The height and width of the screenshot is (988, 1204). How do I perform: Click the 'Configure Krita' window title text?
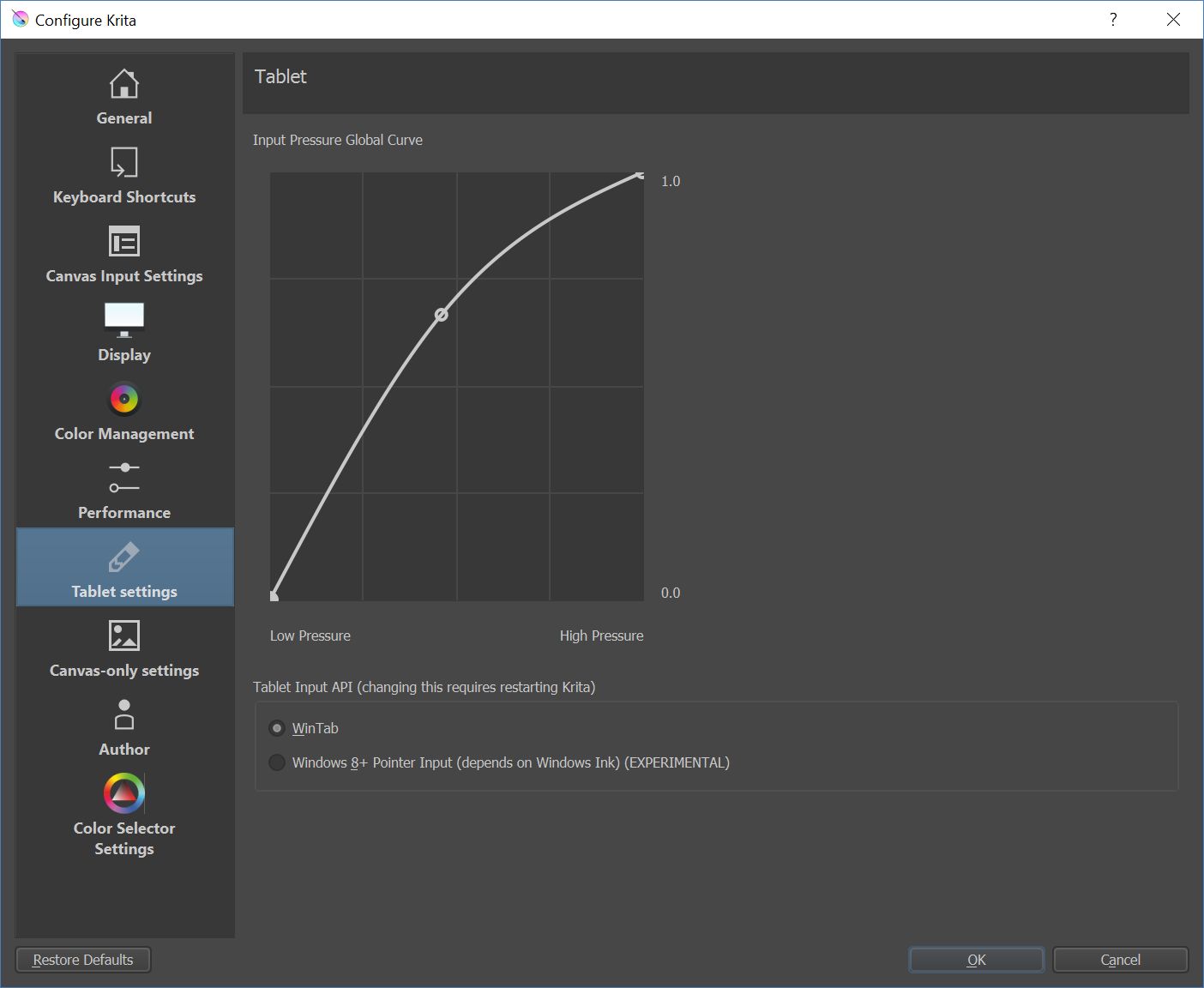pyautogui.click(x=86, y=20)
